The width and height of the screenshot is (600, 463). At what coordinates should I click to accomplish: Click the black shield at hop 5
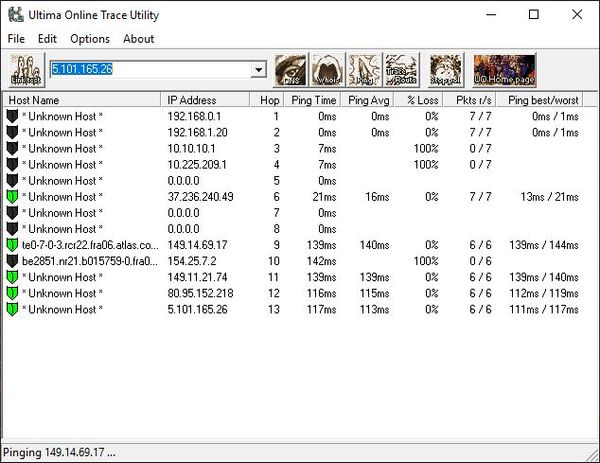click(13, 181)
